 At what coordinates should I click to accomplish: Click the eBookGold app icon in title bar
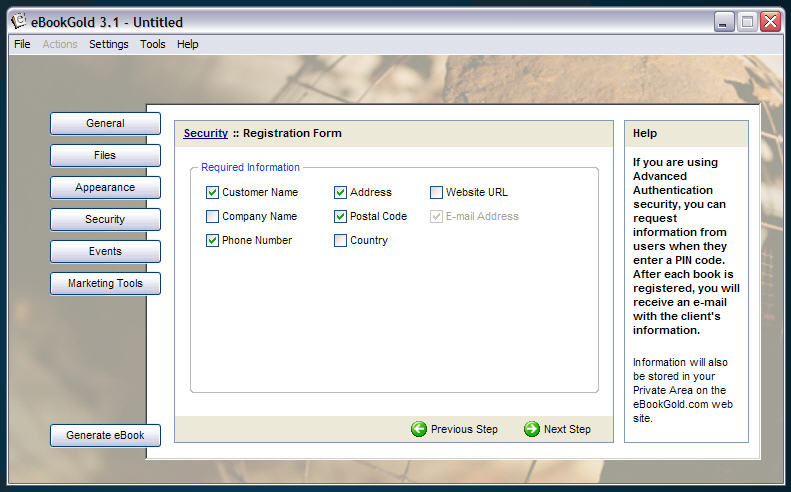pos(18,21)
